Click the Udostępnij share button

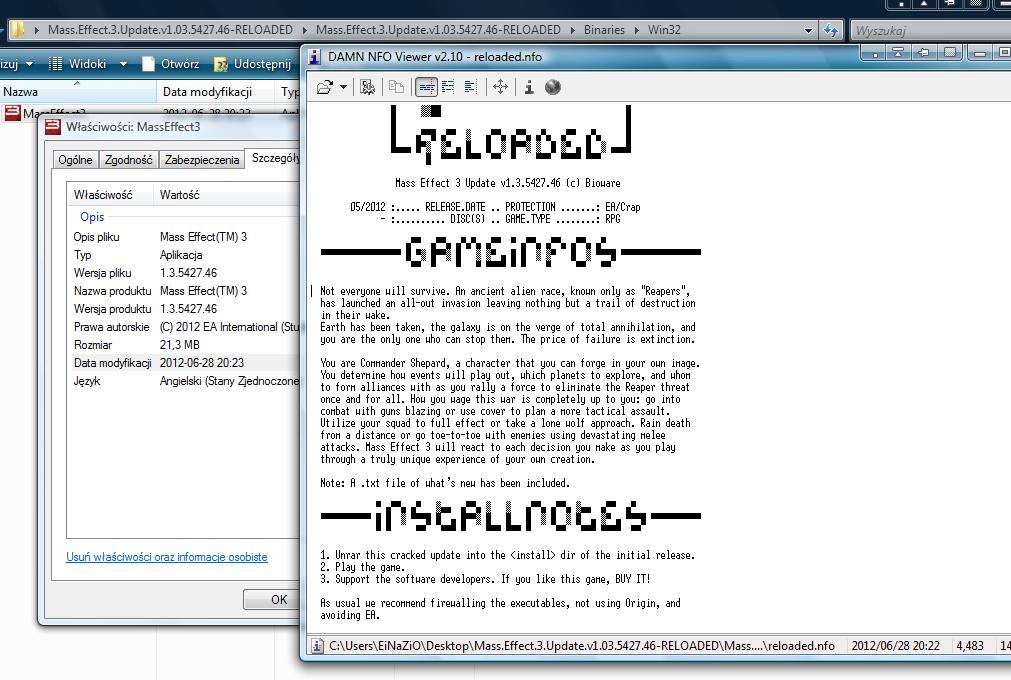(x=252, y=64)
